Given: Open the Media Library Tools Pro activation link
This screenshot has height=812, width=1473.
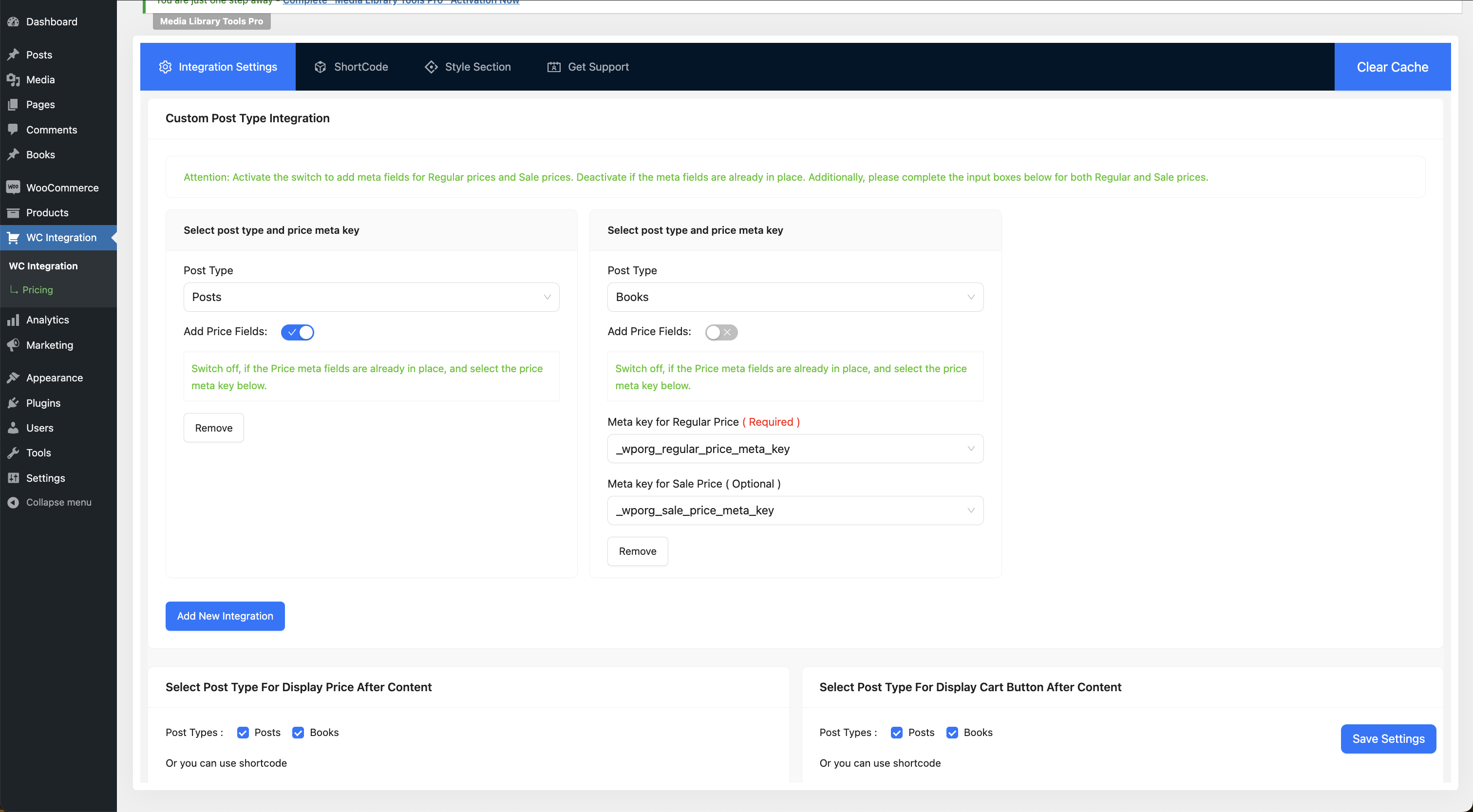Looking at the screenshot, I should (401, 2).
